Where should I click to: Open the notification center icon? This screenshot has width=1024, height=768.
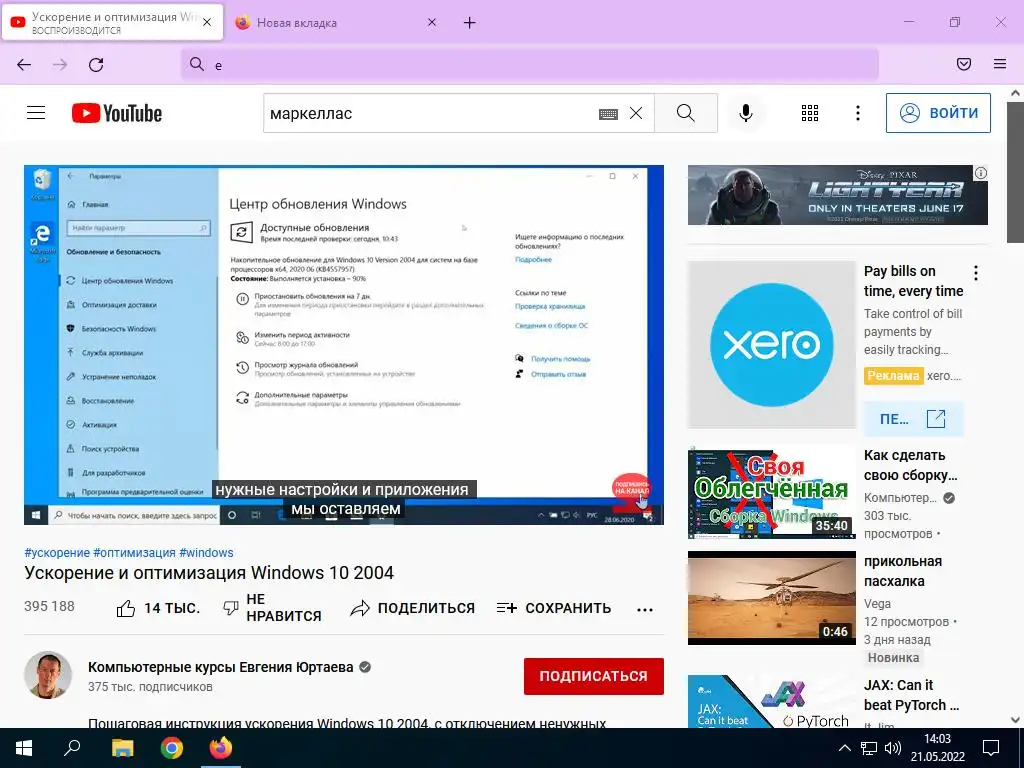(x=991, y=748)
